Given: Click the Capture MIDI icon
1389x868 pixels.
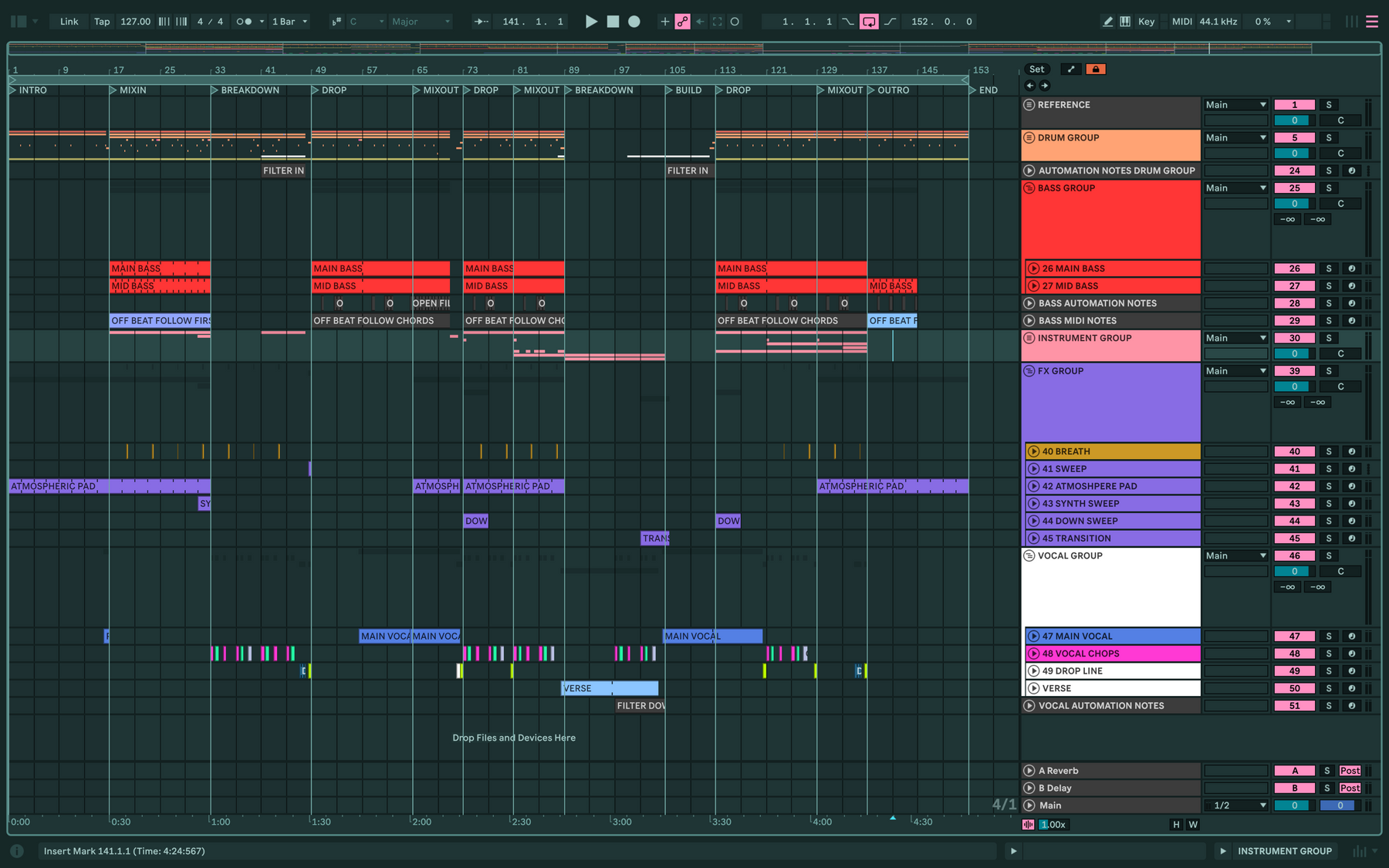Looking at the screenshot, I should point(718,22).
